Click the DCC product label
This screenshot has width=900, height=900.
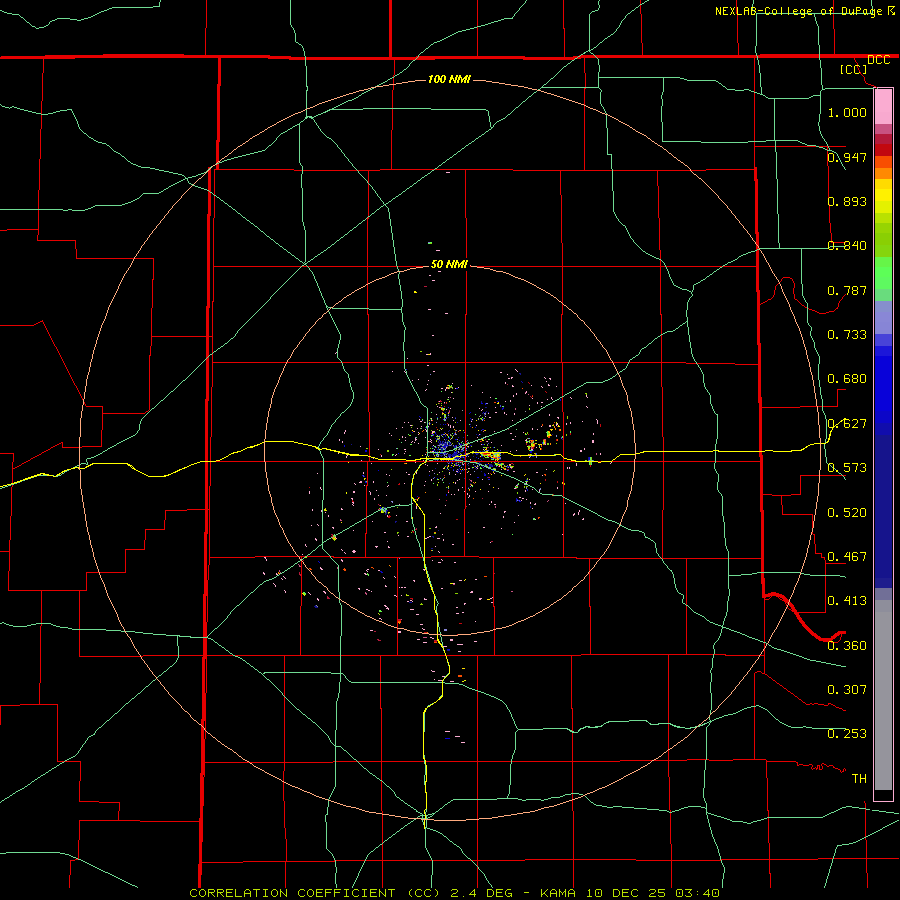[x=878, y=60]
